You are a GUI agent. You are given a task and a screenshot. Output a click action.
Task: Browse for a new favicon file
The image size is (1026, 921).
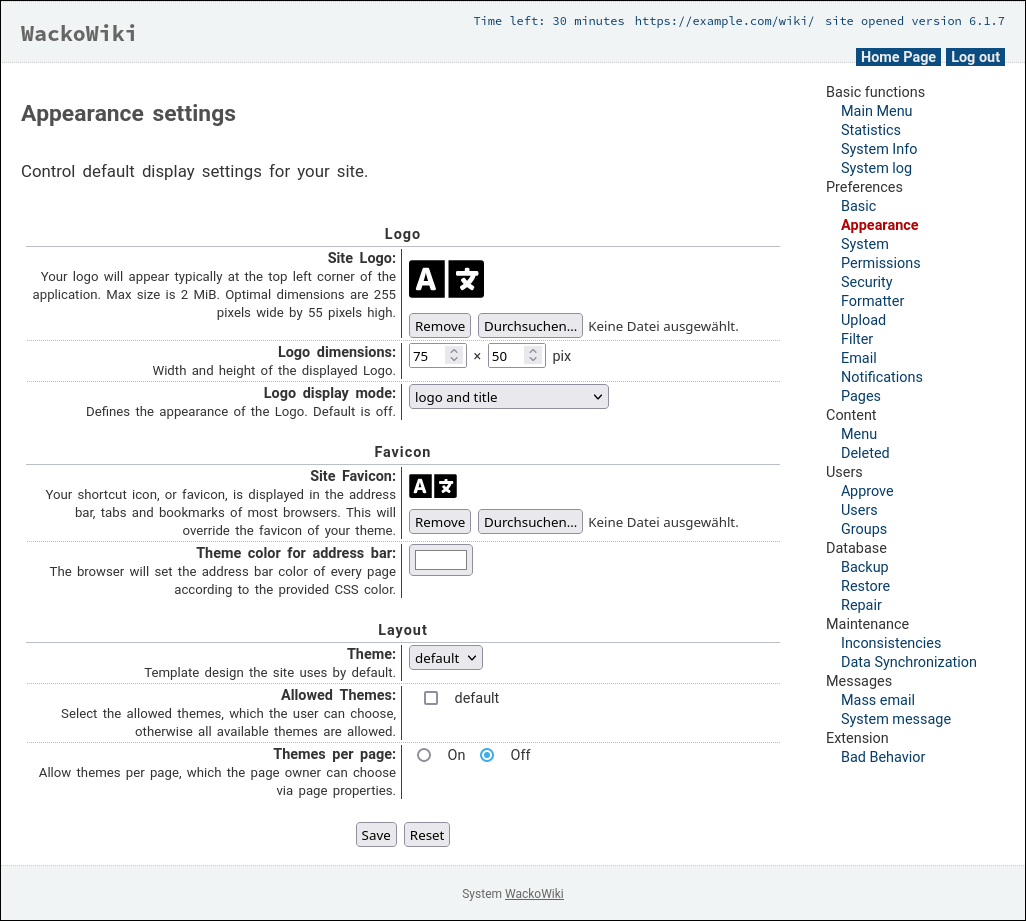(x=530, y=521)
